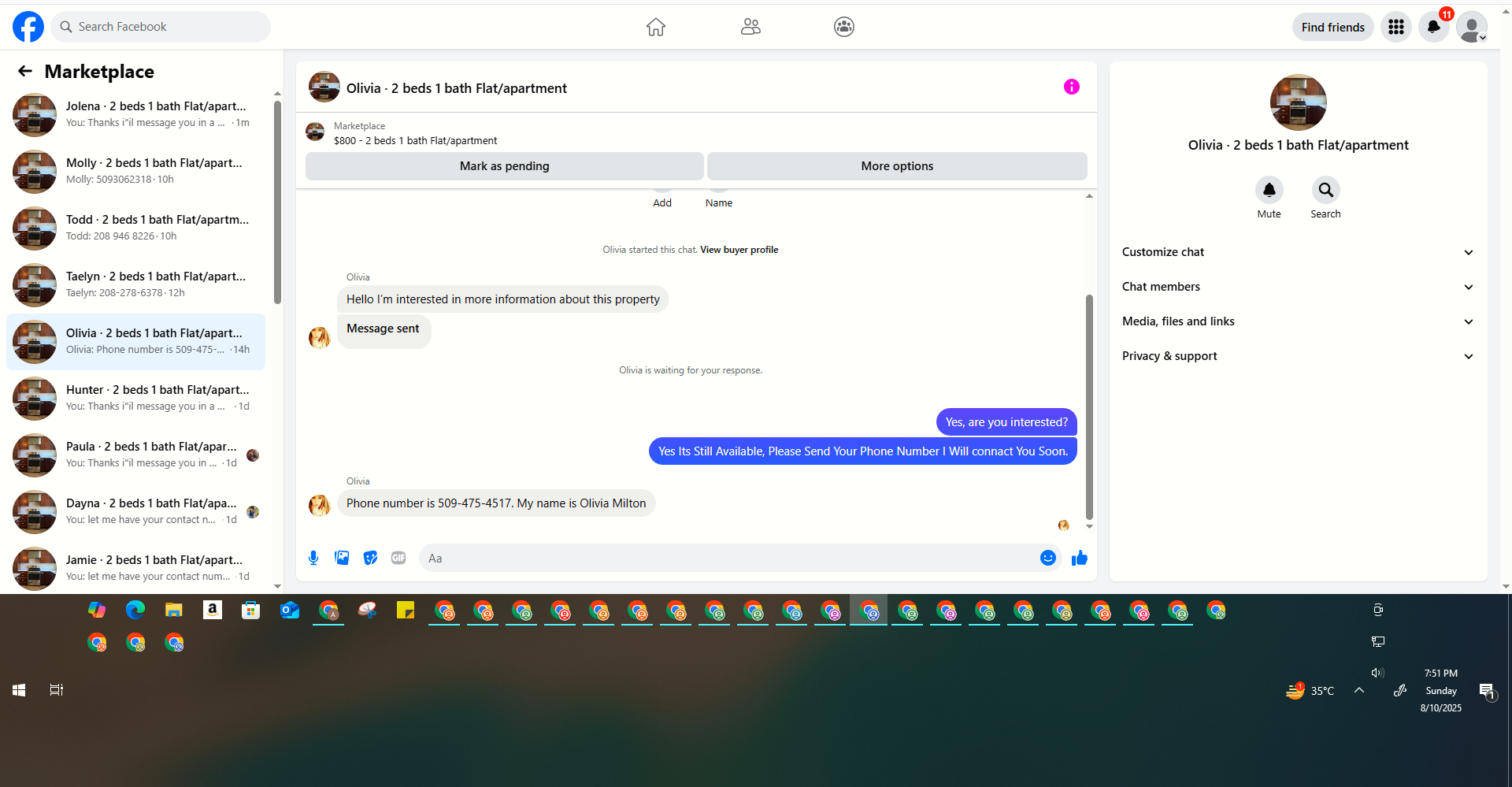Open Amazon from taskbar
The height and width of the screenshot is (787, 1512).
[213, 610]
